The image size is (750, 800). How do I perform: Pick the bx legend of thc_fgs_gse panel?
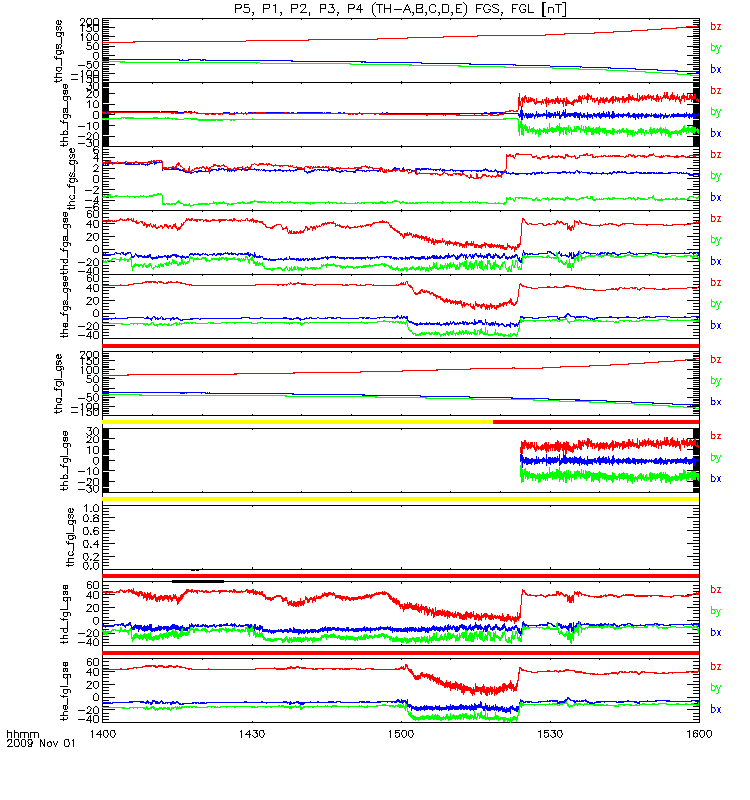coord(716,197)
